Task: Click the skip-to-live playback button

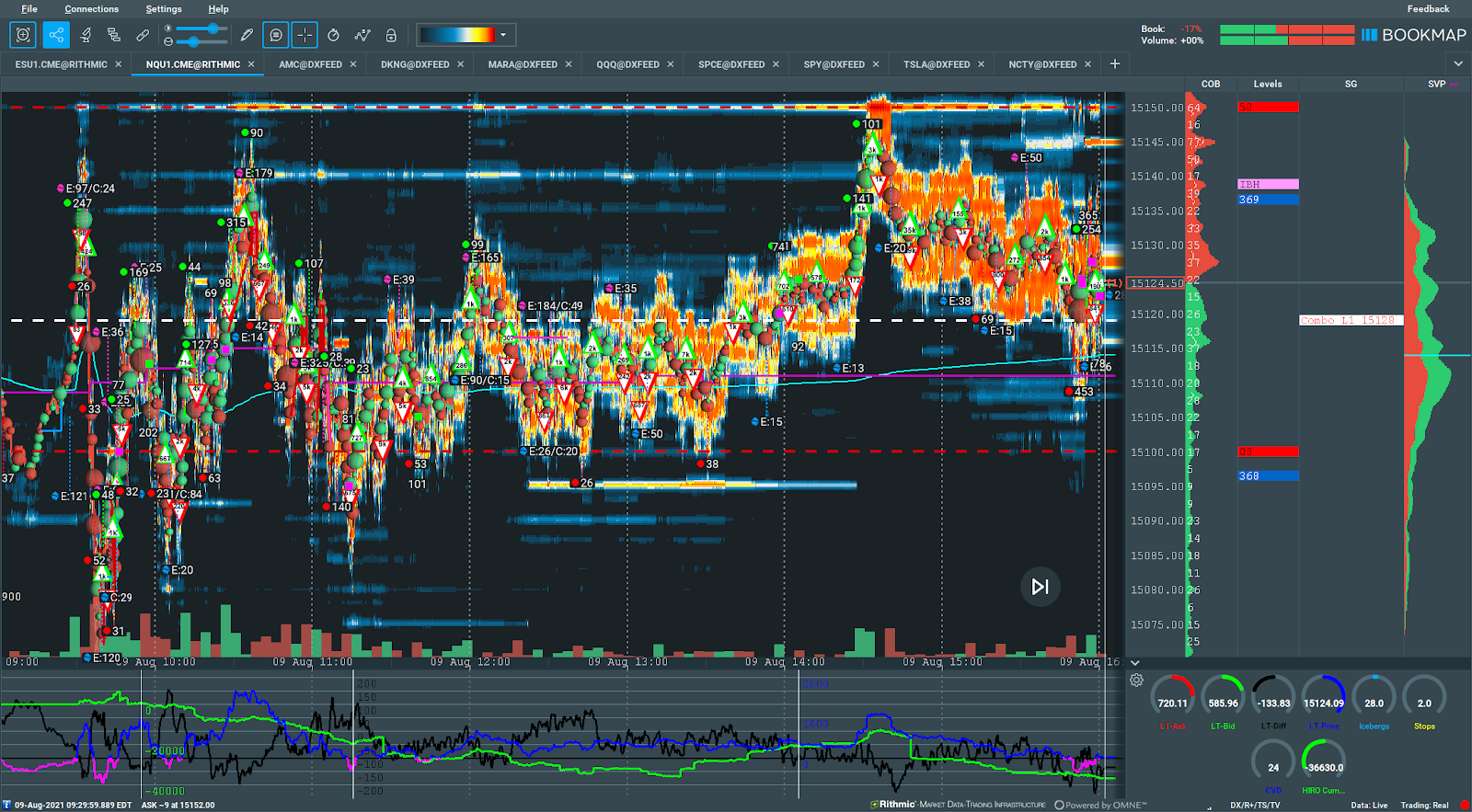Action: [1041, 587]
